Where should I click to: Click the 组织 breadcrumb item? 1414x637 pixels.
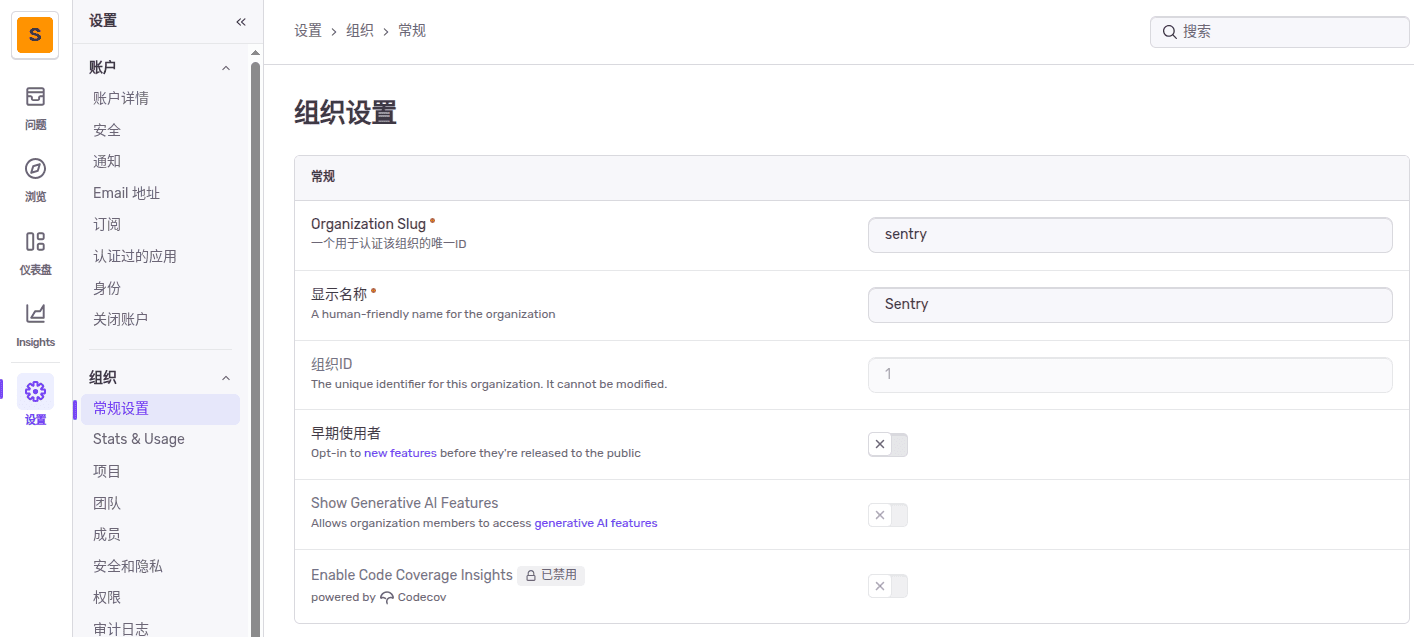pos(360,31)
